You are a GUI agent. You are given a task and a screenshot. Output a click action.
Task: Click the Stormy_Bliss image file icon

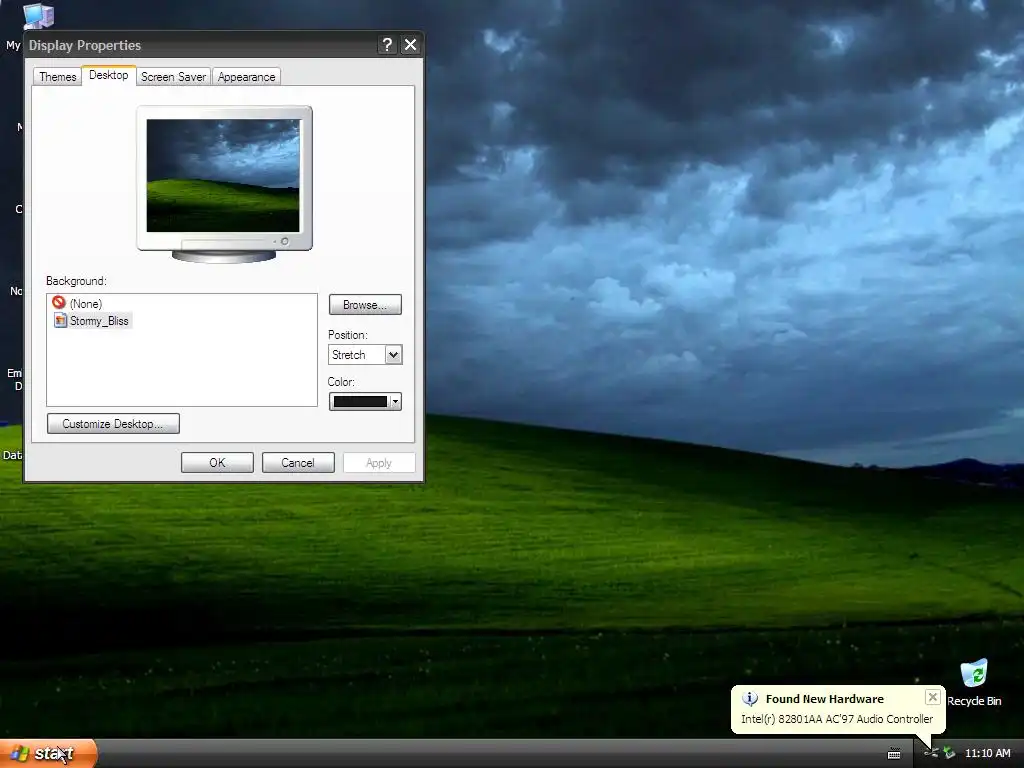(x=60, y=320)
